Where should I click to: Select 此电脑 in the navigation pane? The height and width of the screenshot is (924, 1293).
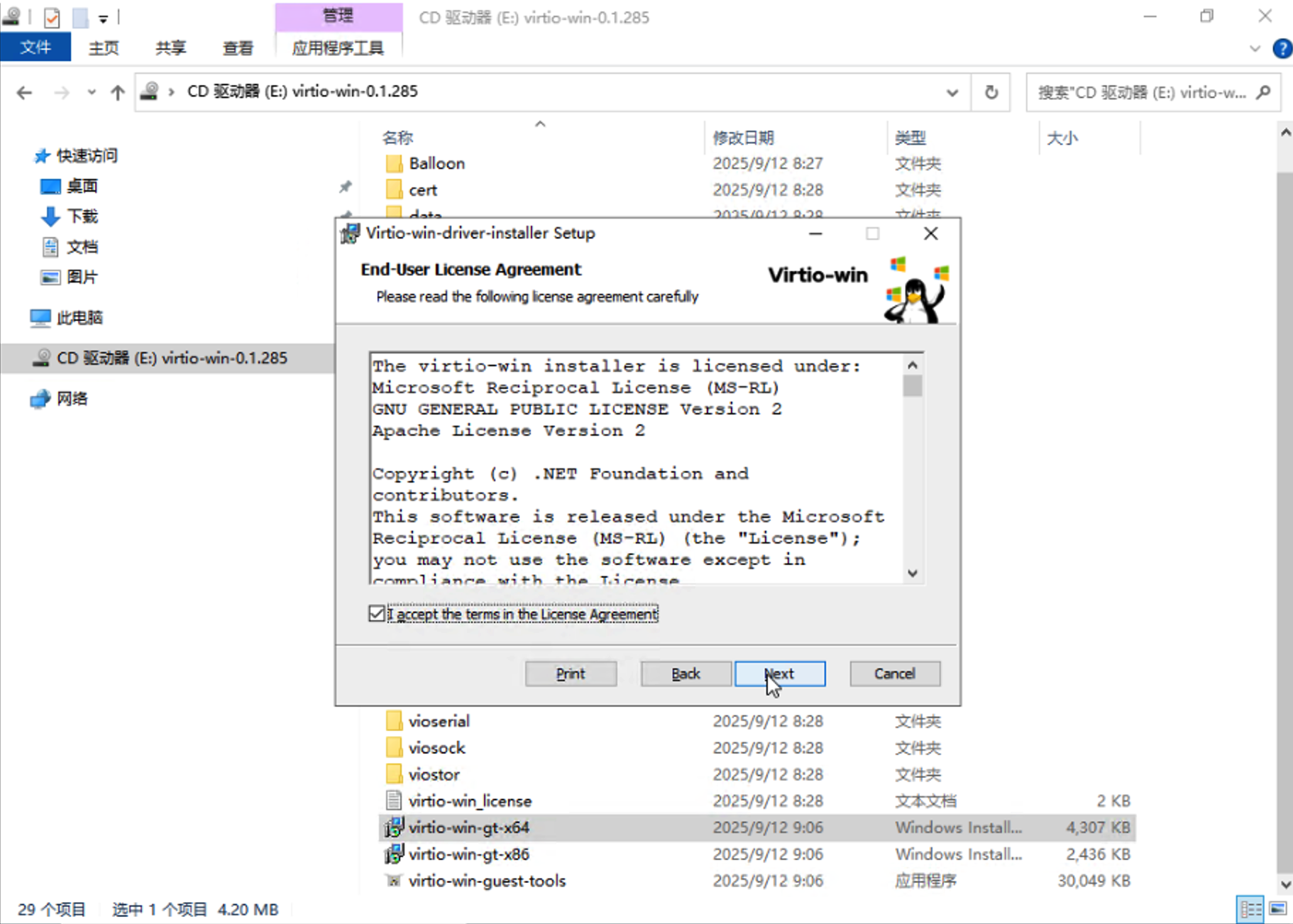(x=79, y=317)
